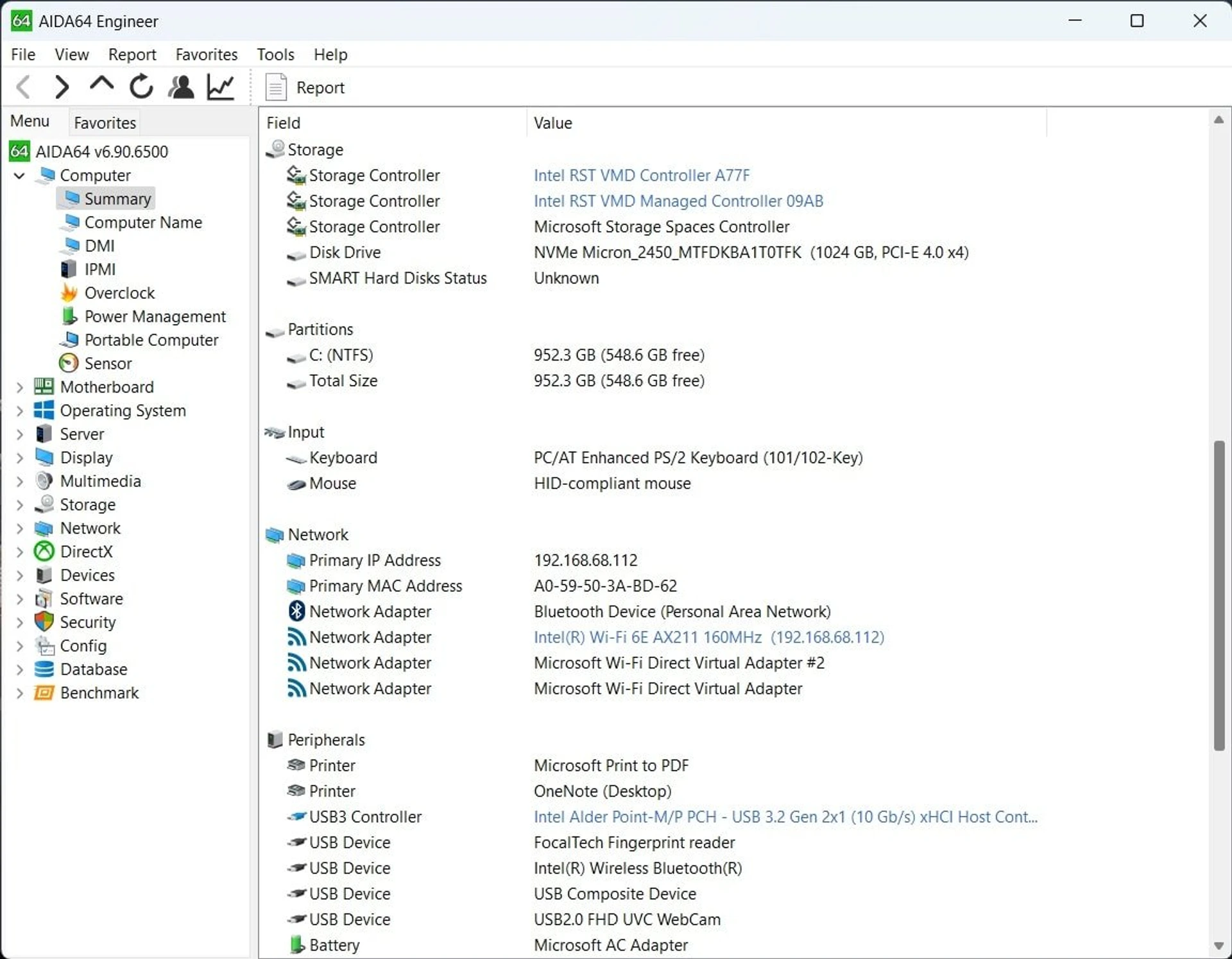Expand the Devices tree node
1232x959 pixels.
pyautogui.click(x=20, y=575)
